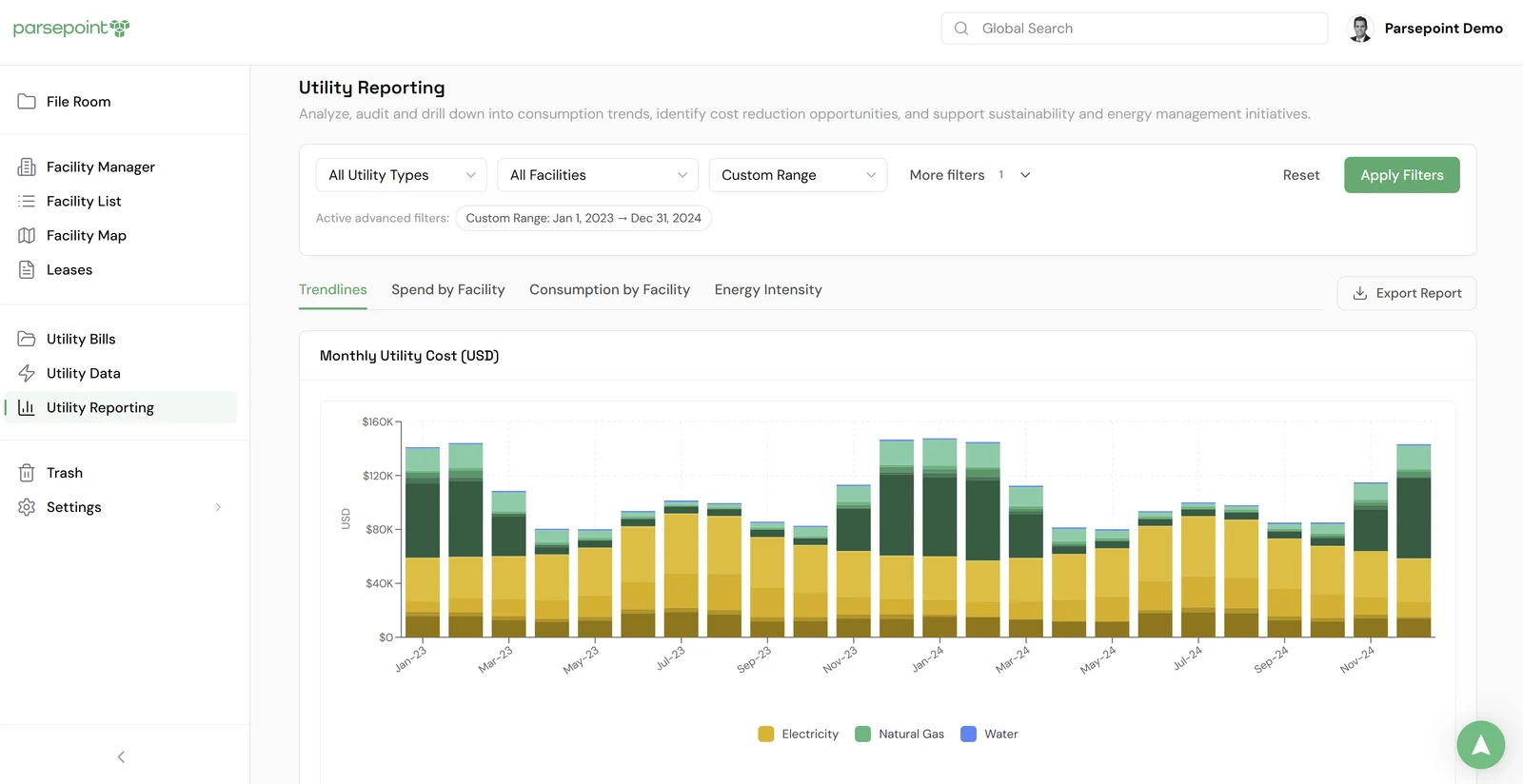The width and height of the screenshot is (1523, 784).
Task: Click the Jan-23 bar in the chart
Action: (x=423, y=541)
